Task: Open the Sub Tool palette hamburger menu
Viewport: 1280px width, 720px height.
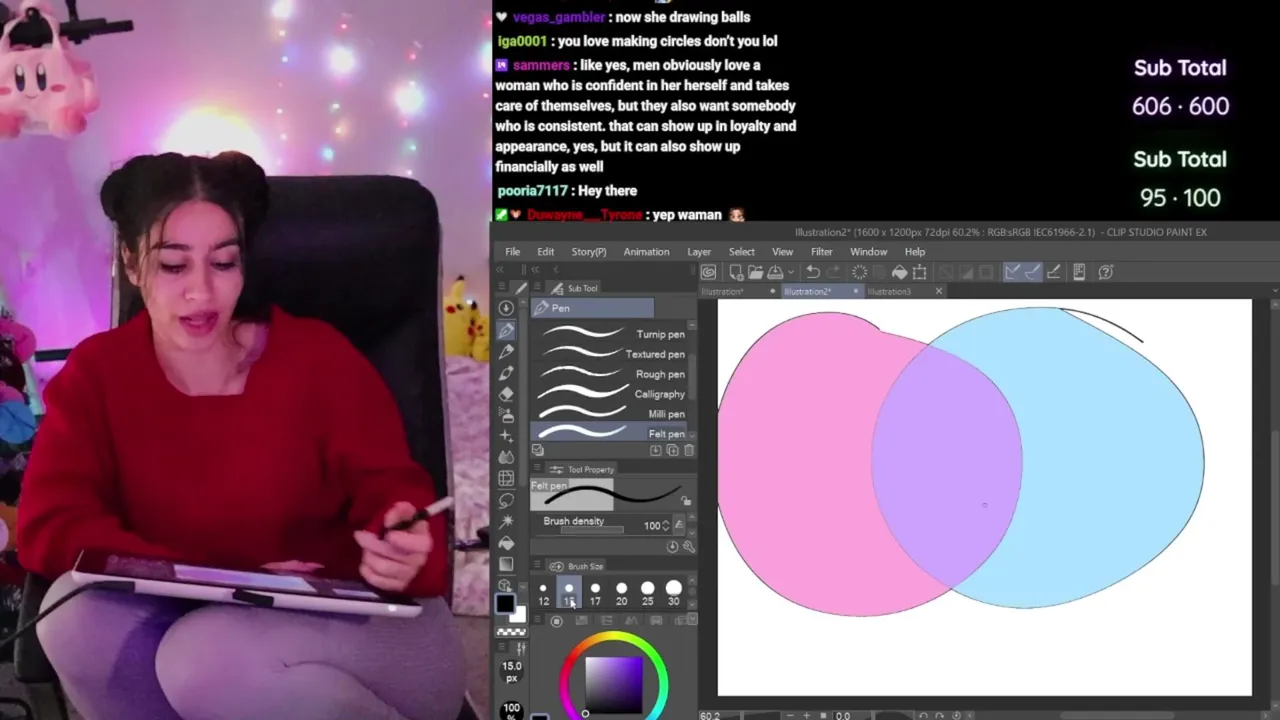Action: [x=537, y=288]
